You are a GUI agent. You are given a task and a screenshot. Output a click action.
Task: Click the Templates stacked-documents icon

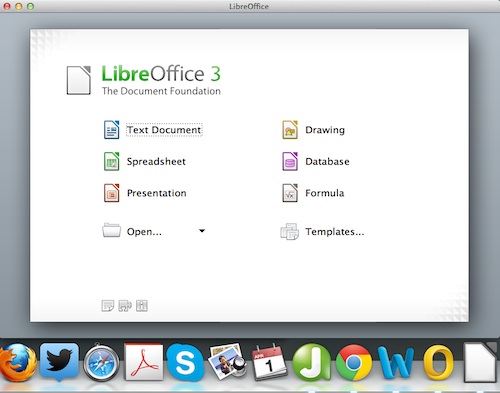(289, 231)
